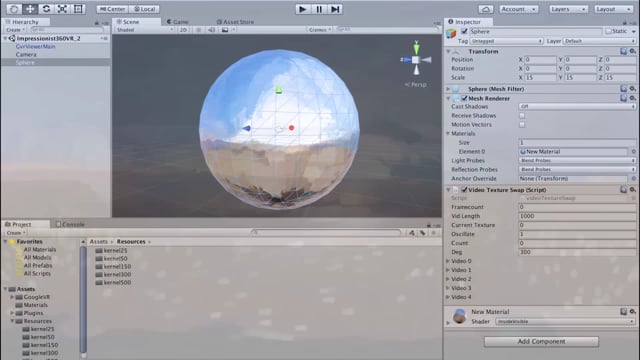Click the red X move handle on sphere
The image size is (640, 360).
tap(291, 128)
